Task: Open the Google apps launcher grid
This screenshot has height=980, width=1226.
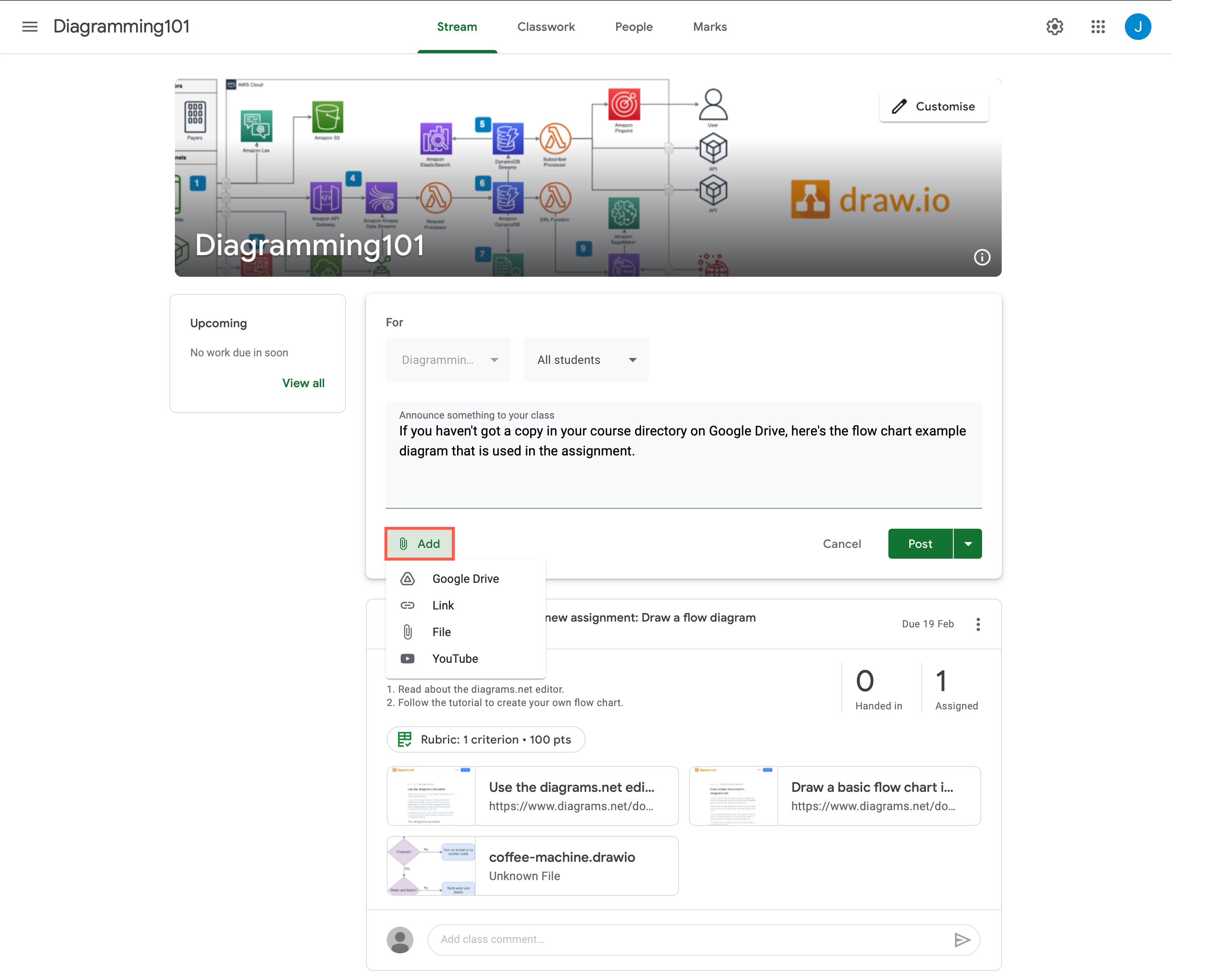Action: (1098, 26)
